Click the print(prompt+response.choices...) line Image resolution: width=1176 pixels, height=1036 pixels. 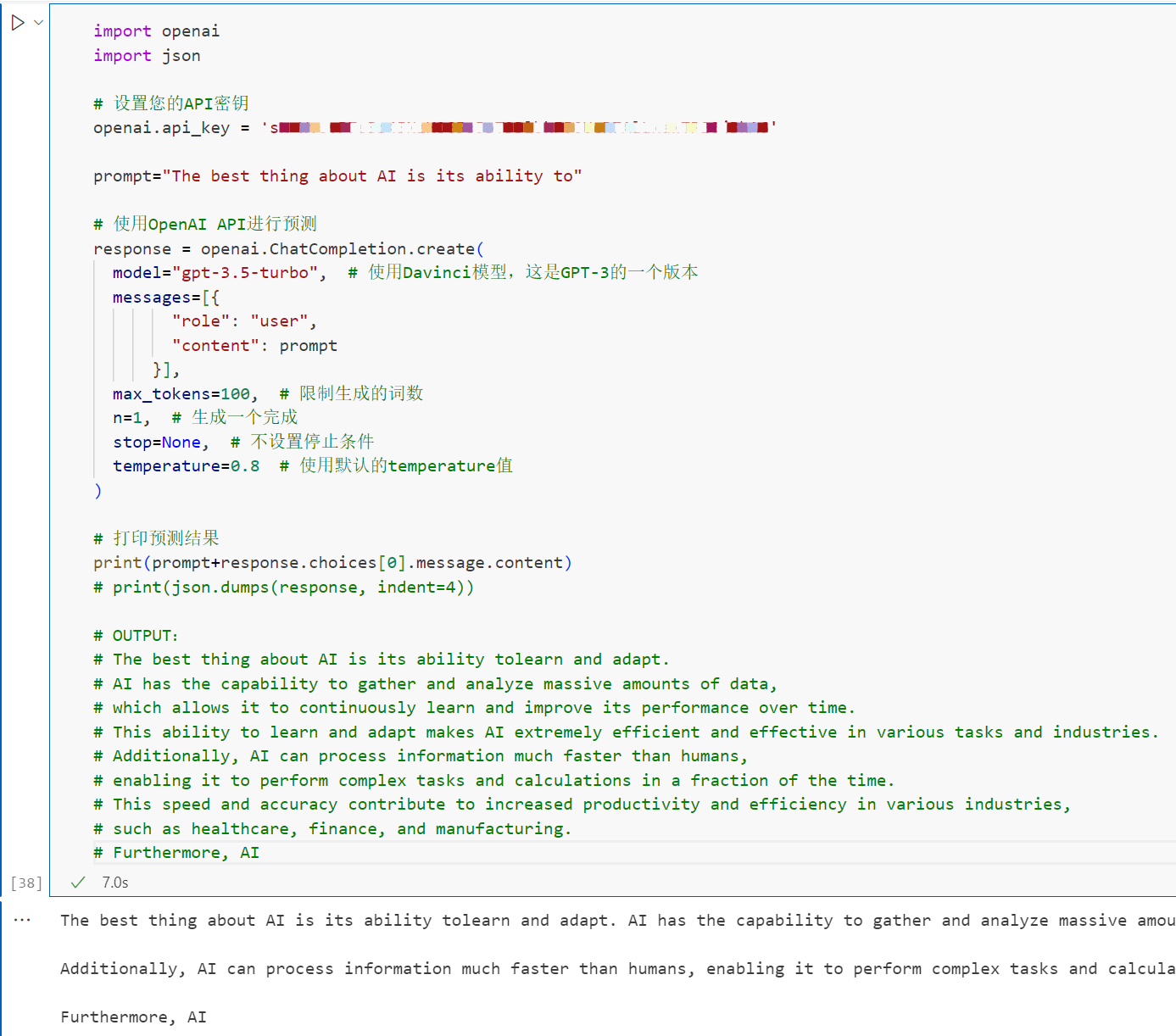(x=332, y=563)
